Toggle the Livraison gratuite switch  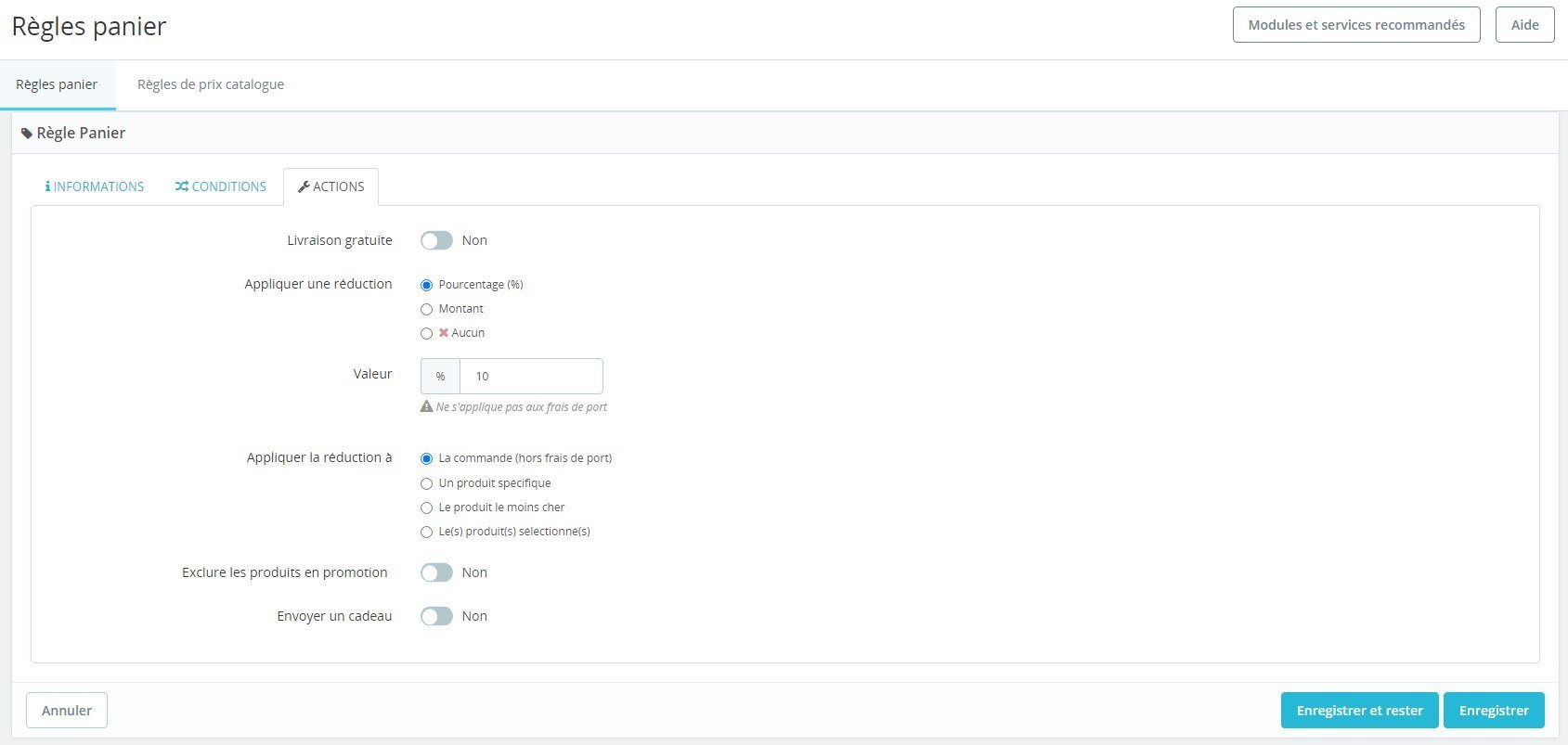click(x=436, y=240)
